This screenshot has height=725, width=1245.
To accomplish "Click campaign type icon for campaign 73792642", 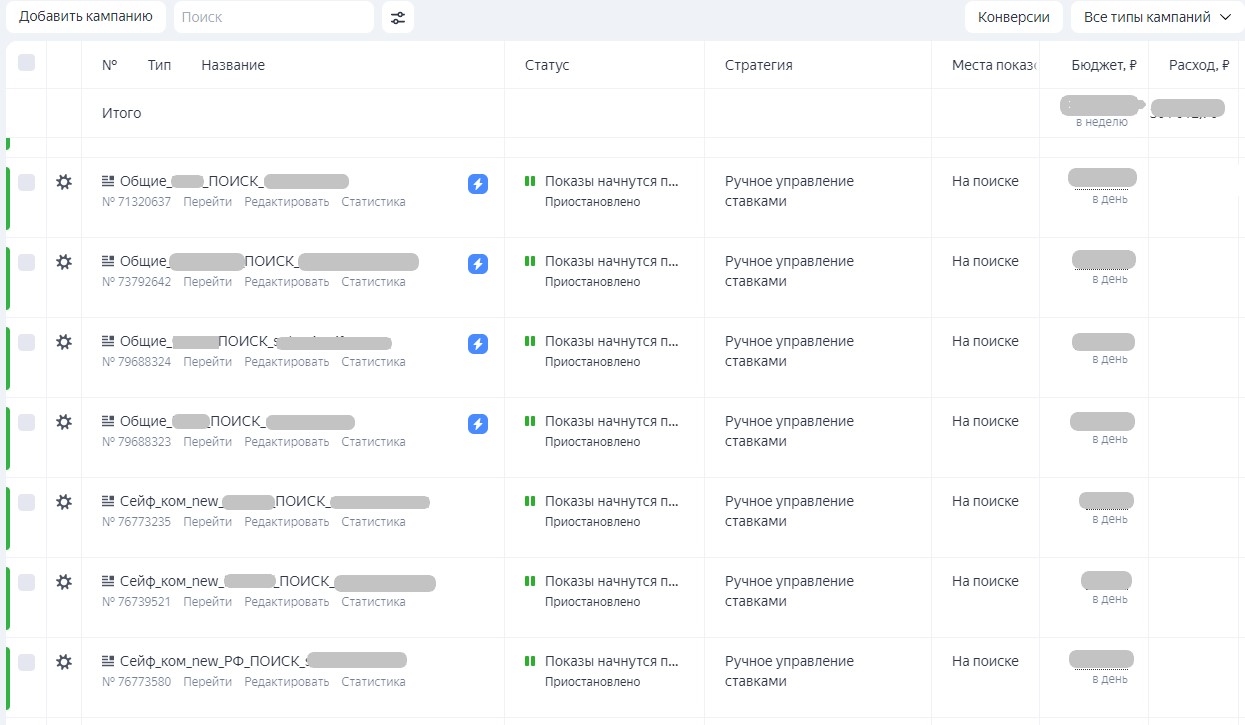I will pyautogui.click(x=109, y=261).
